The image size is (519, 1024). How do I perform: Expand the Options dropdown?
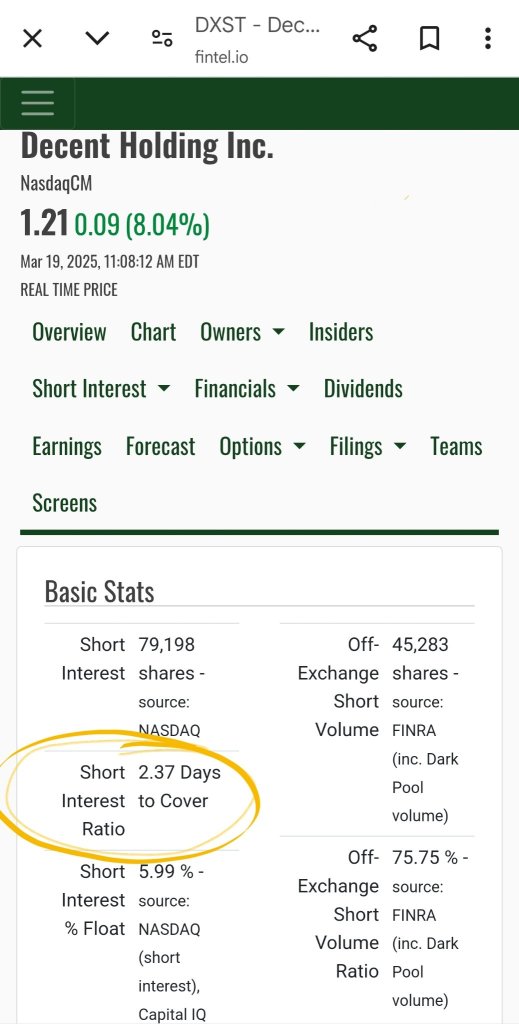pyautogui.click(x=262, y=447)
